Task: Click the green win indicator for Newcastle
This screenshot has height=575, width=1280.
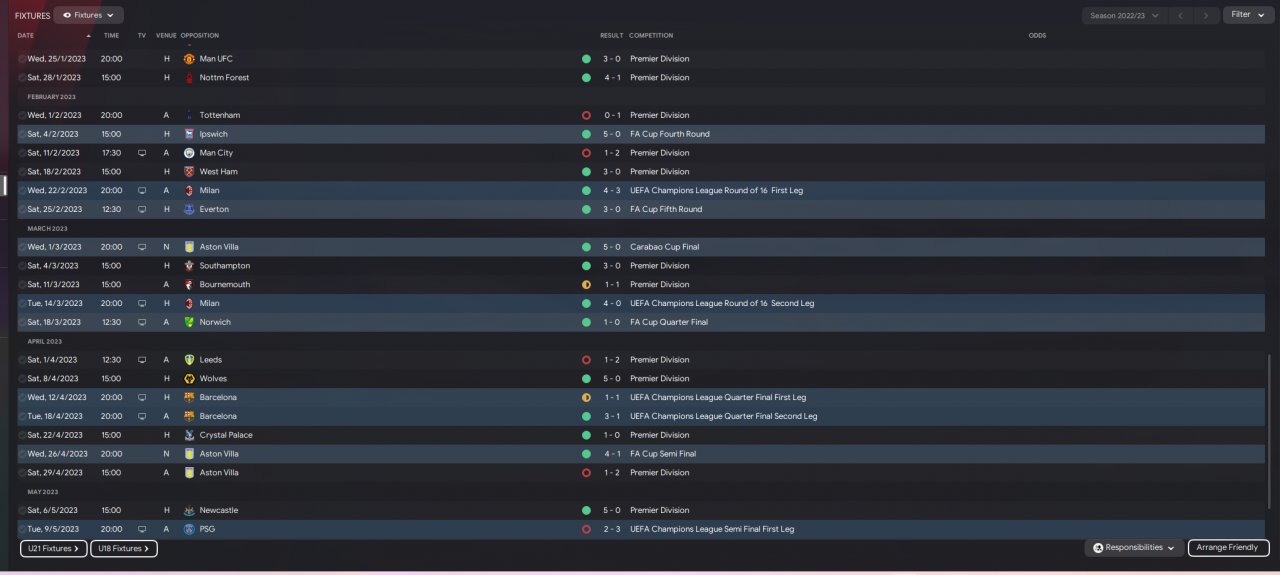Action: (586, 510)
